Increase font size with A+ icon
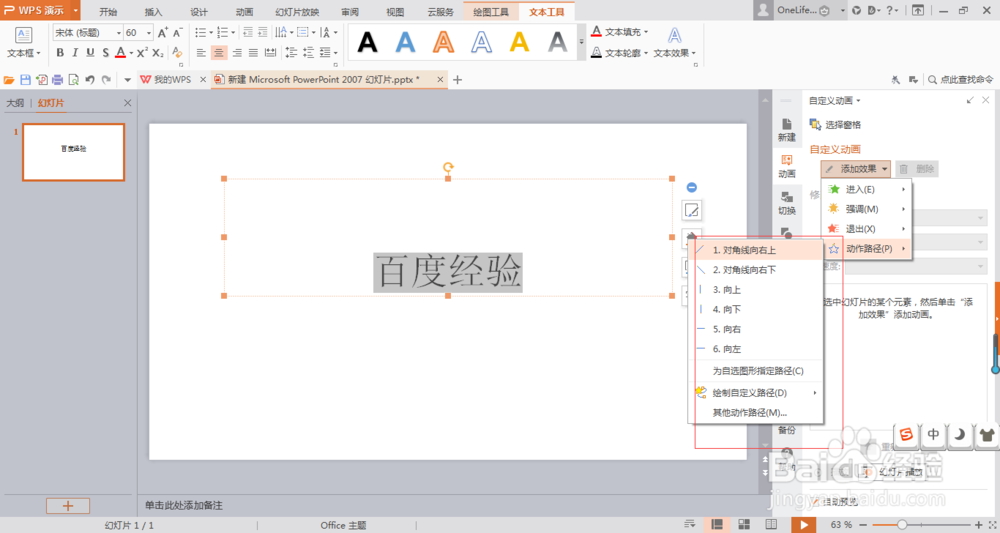This screenshot has height=533, width=1000. pos(163,33)
